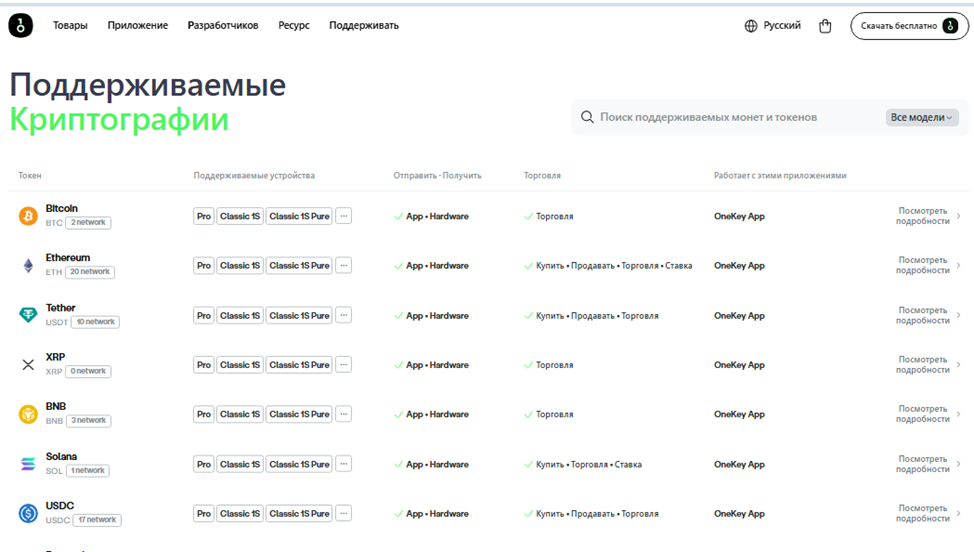The height and width of the screenshot is (552, 974).
Task: Click the OneKey logo in header
Action: (x=21, y=26)
